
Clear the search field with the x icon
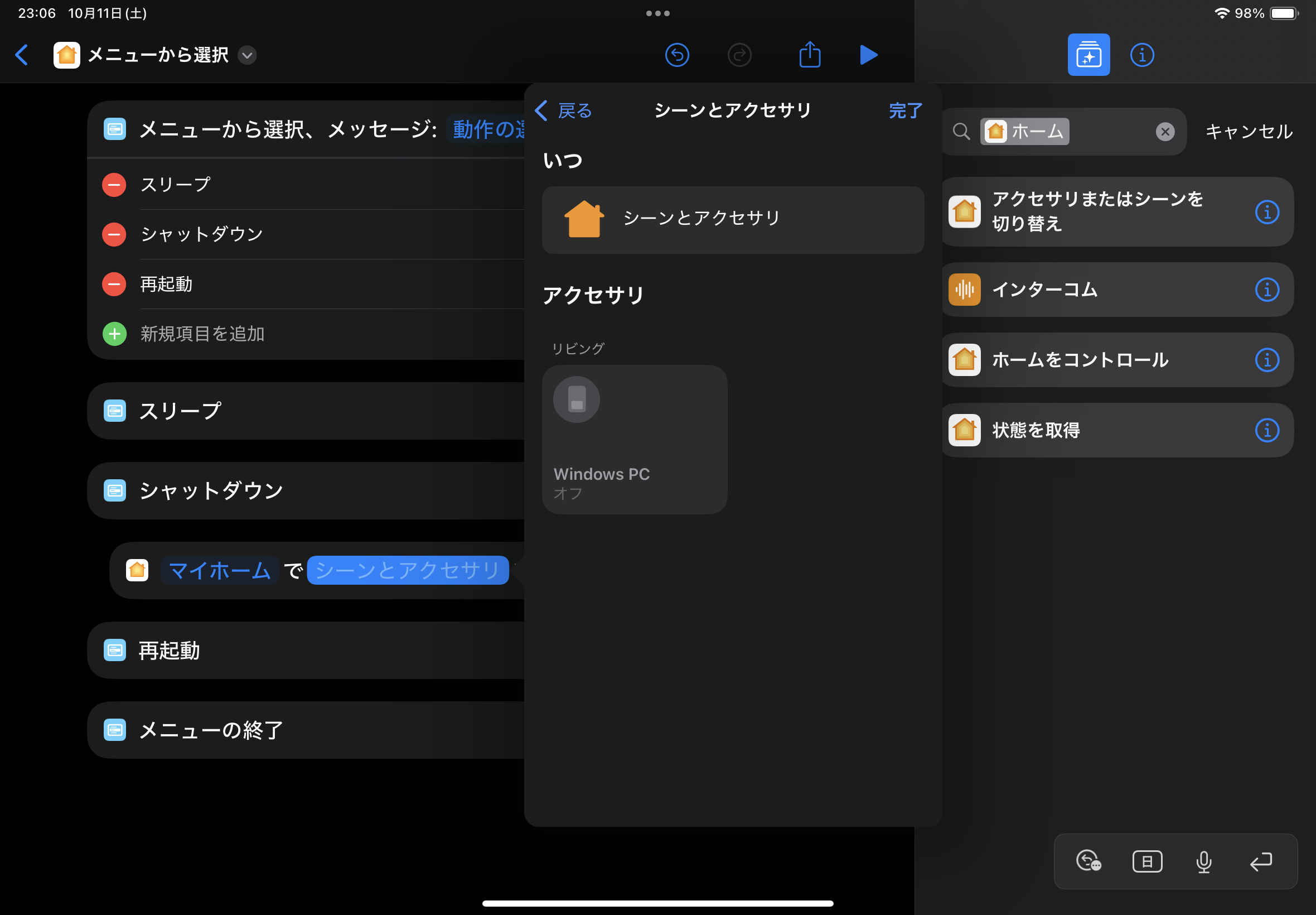coord(1165,131)
